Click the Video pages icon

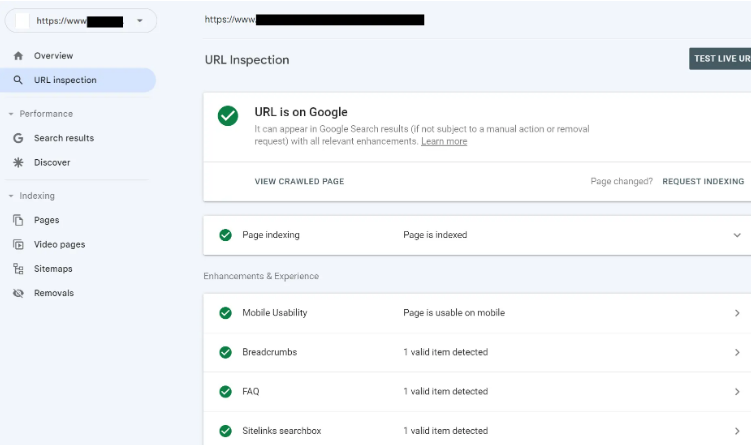point(18,244)
